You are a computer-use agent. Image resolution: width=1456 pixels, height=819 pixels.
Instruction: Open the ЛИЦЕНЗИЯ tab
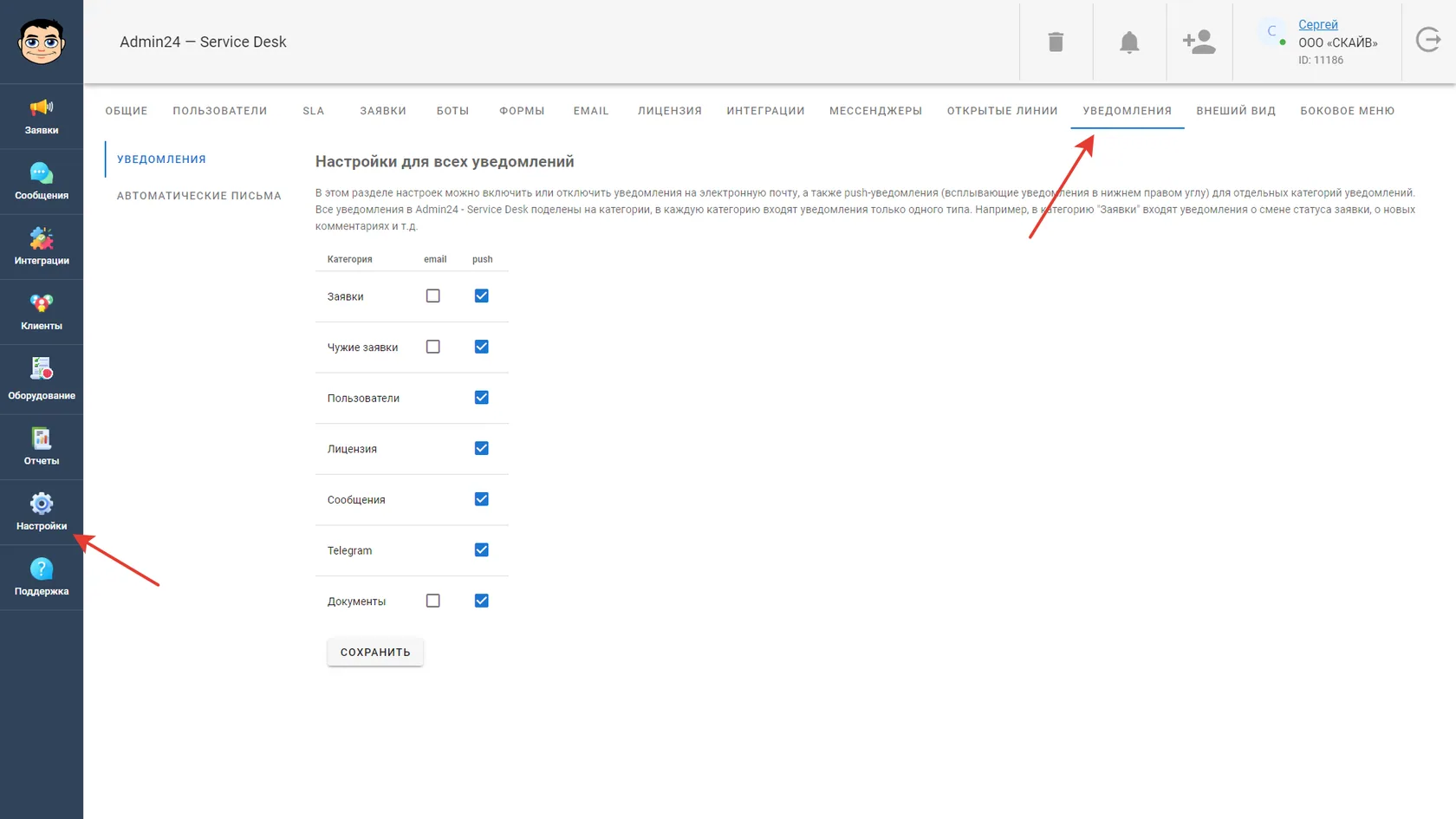coord(670,111)
